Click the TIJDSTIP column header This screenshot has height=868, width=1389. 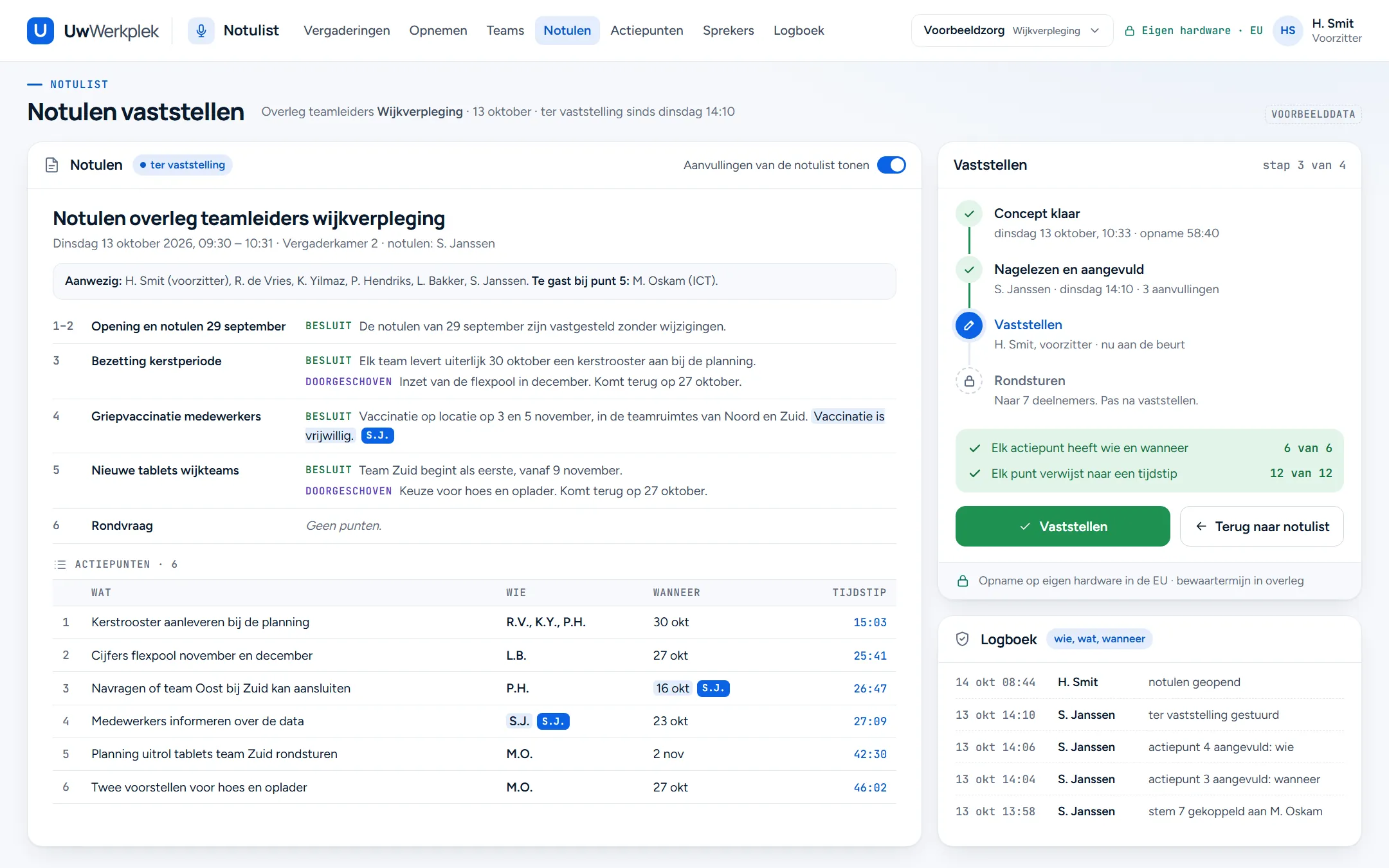point(859,593)
